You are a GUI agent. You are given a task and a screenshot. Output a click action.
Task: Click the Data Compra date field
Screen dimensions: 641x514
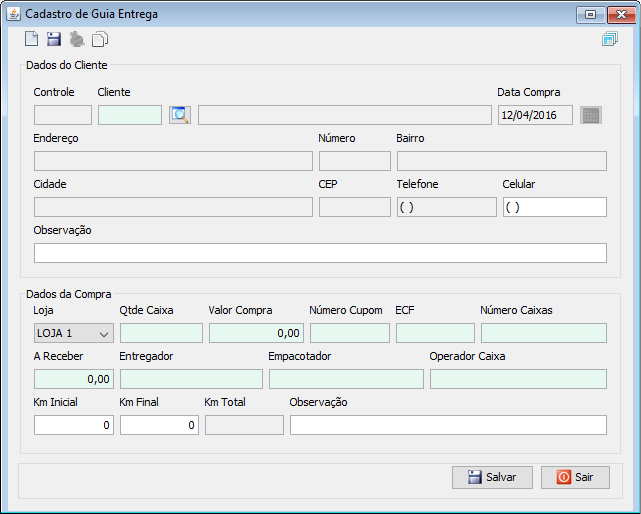[x=535, y=115]
